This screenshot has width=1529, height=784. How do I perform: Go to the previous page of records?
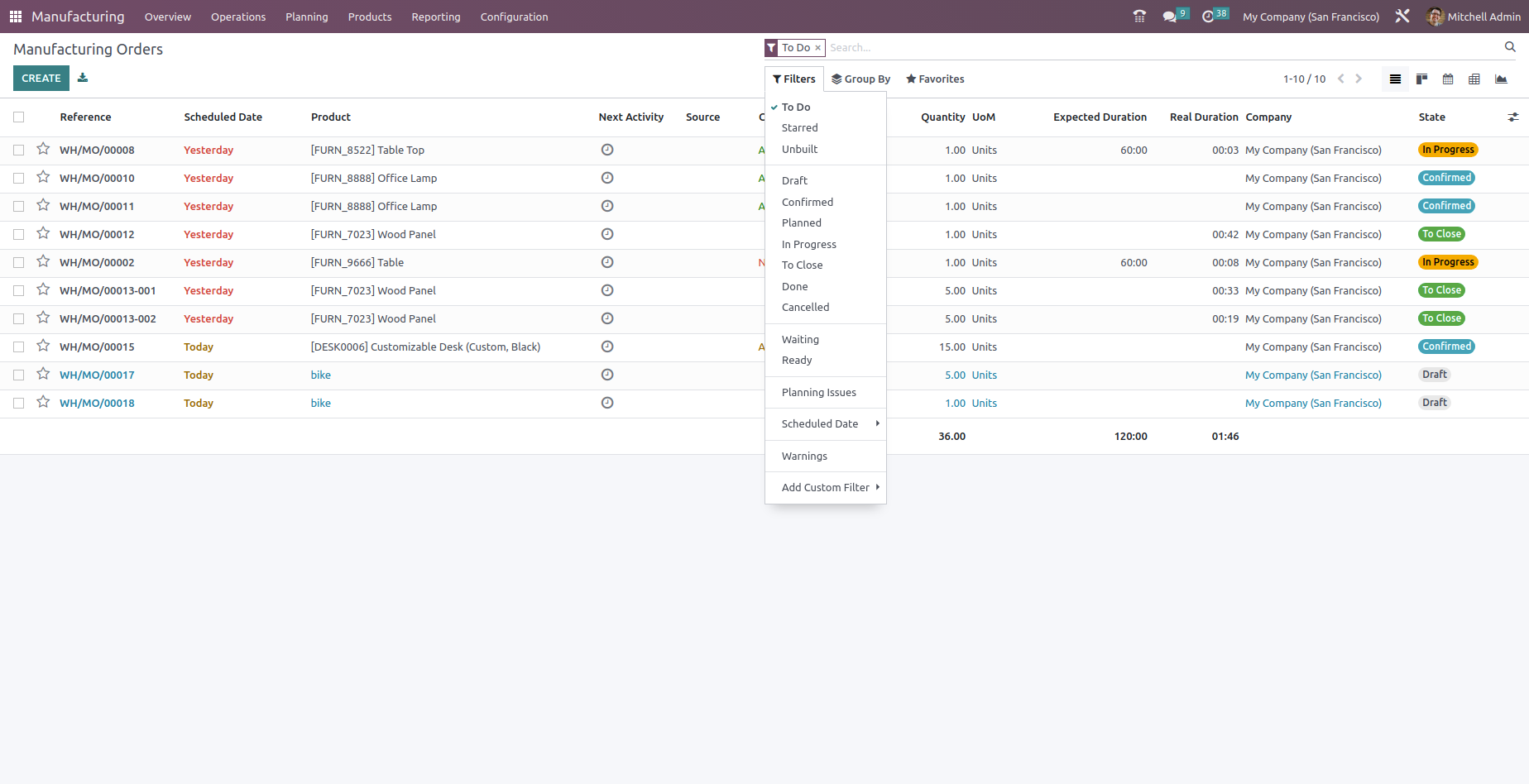(1340, 79)
